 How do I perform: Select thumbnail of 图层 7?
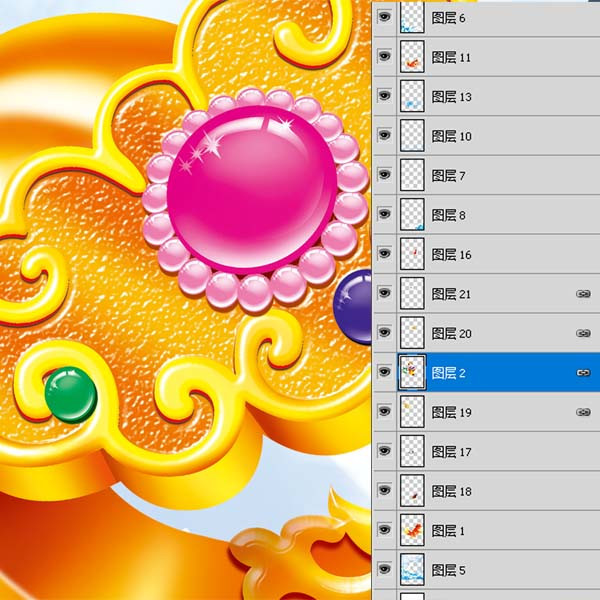point(412,175)
